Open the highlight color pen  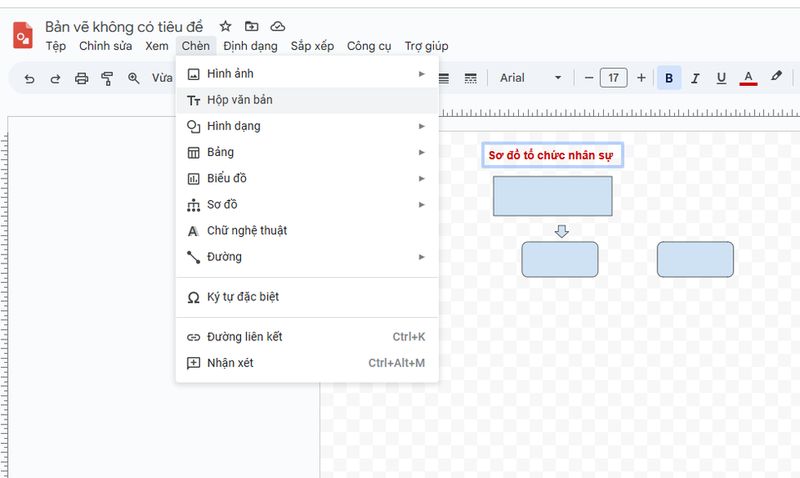[x=776, y=77]
